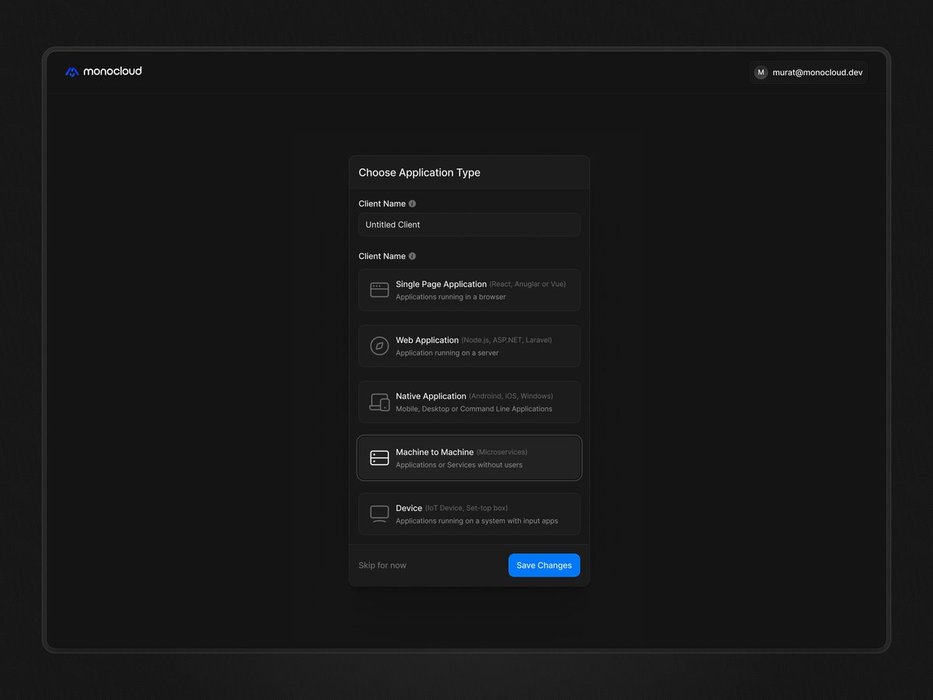Click the Machine to Machine server icon
The height and width of the screenshot is (700, 933).
click(379, 458)
